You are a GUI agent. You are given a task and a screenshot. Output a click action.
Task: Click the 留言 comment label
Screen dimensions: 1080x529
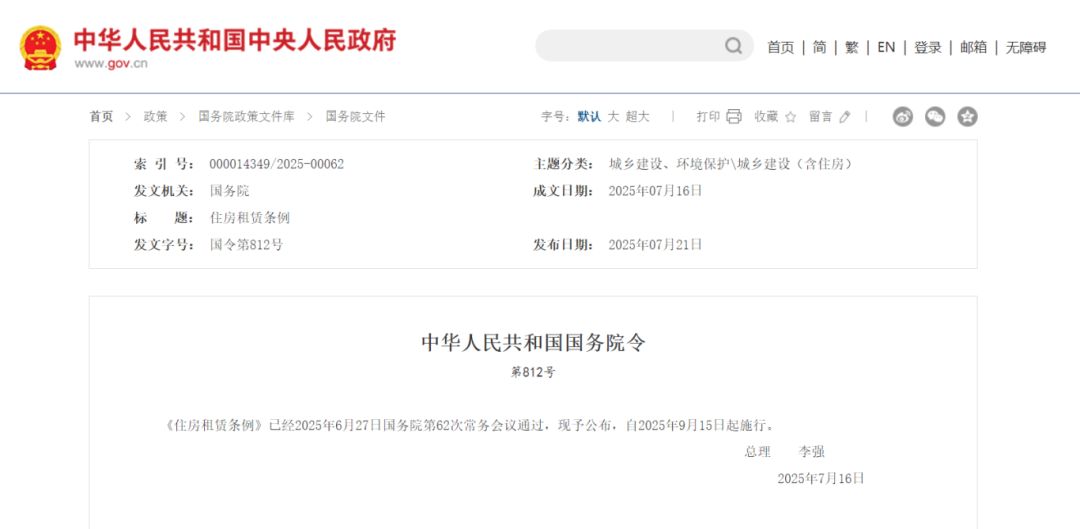point(820,116)
